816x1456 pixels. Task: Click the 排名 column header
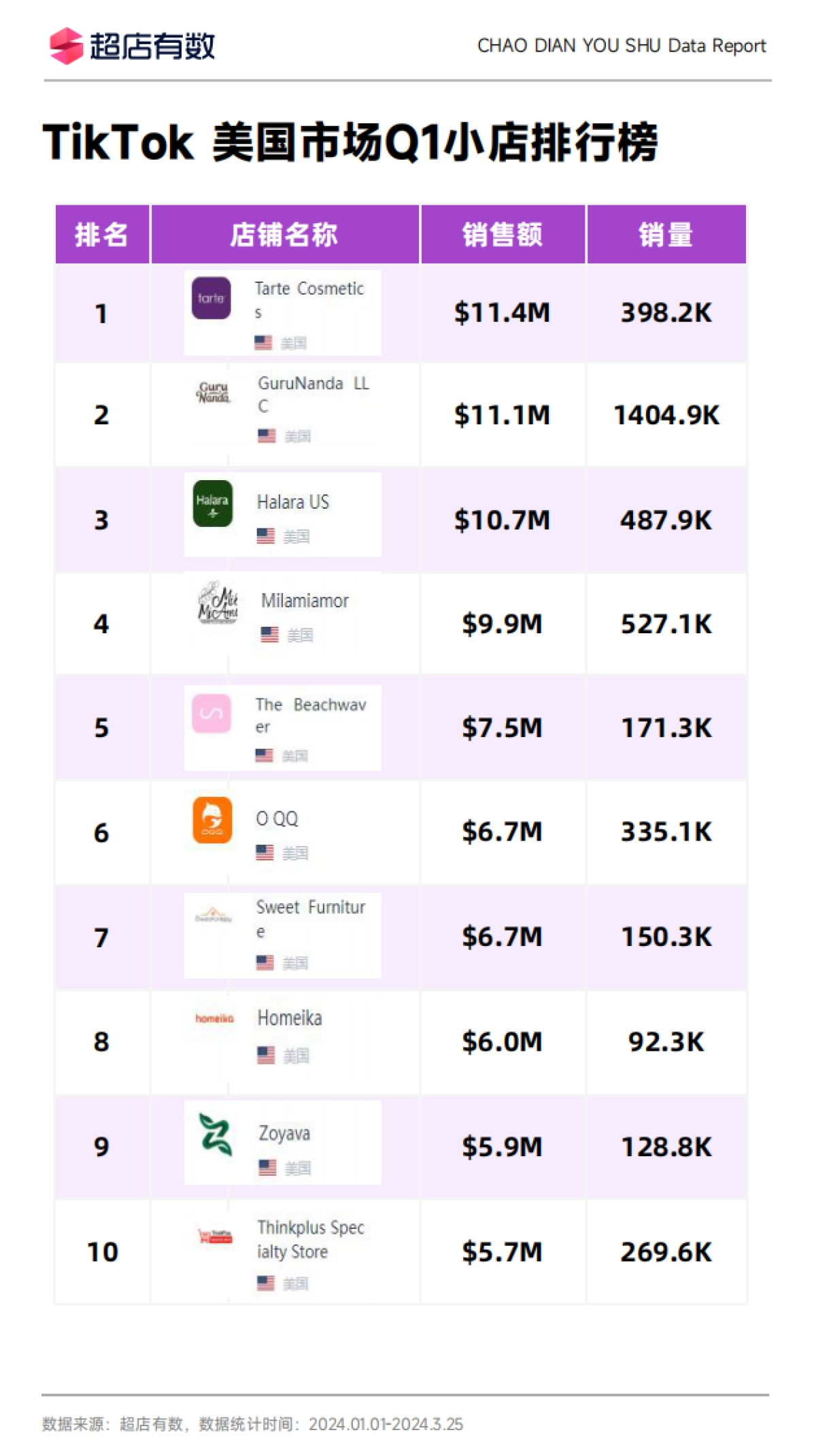[101, 235]
